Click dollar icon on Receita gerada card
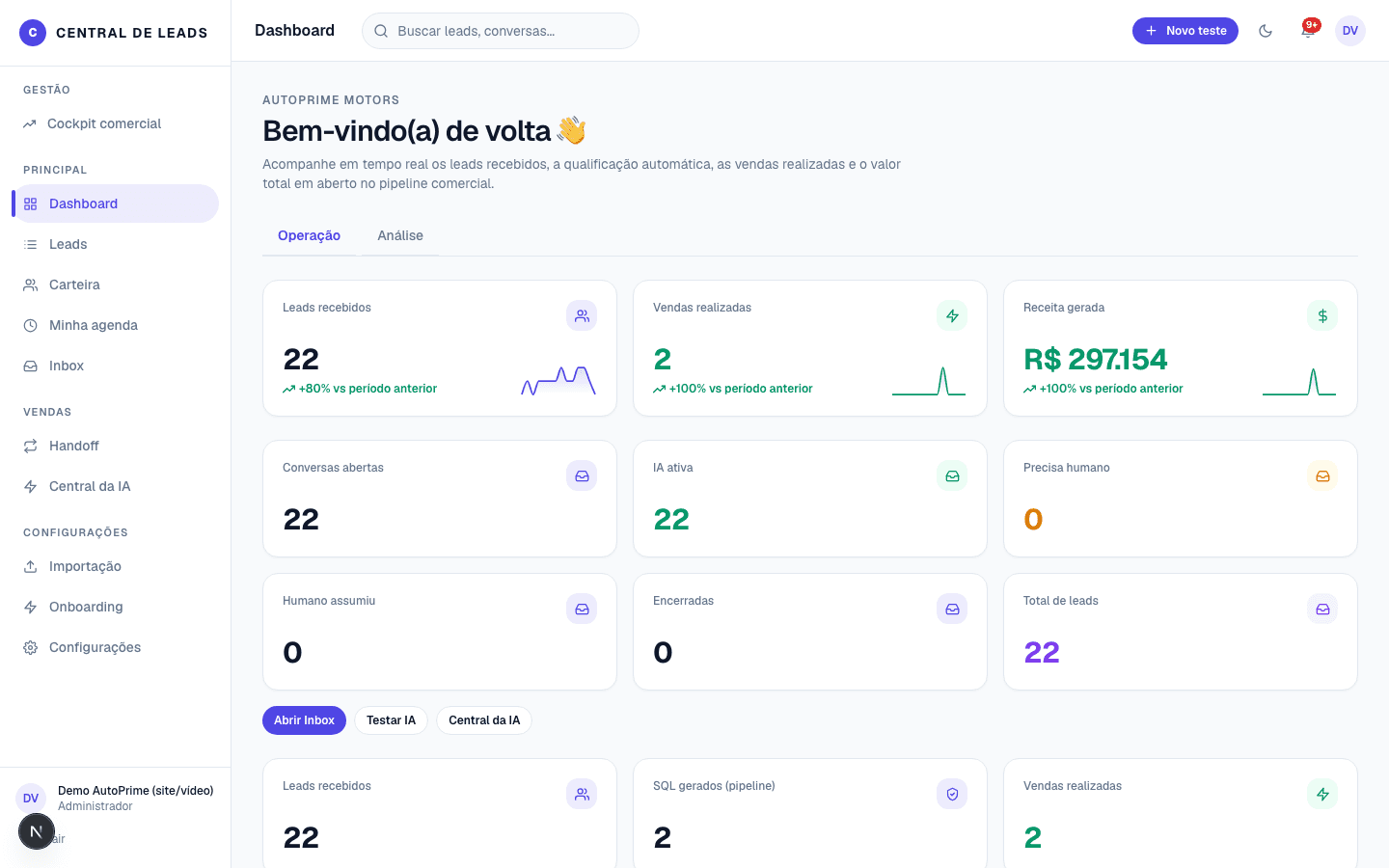The image size is (1389, 868). (x=1322, y=315)
